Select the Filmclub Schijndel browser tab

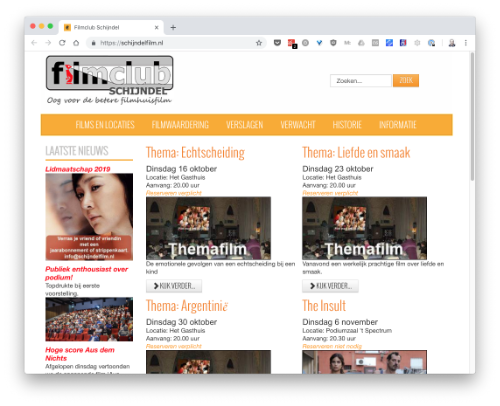111,27
